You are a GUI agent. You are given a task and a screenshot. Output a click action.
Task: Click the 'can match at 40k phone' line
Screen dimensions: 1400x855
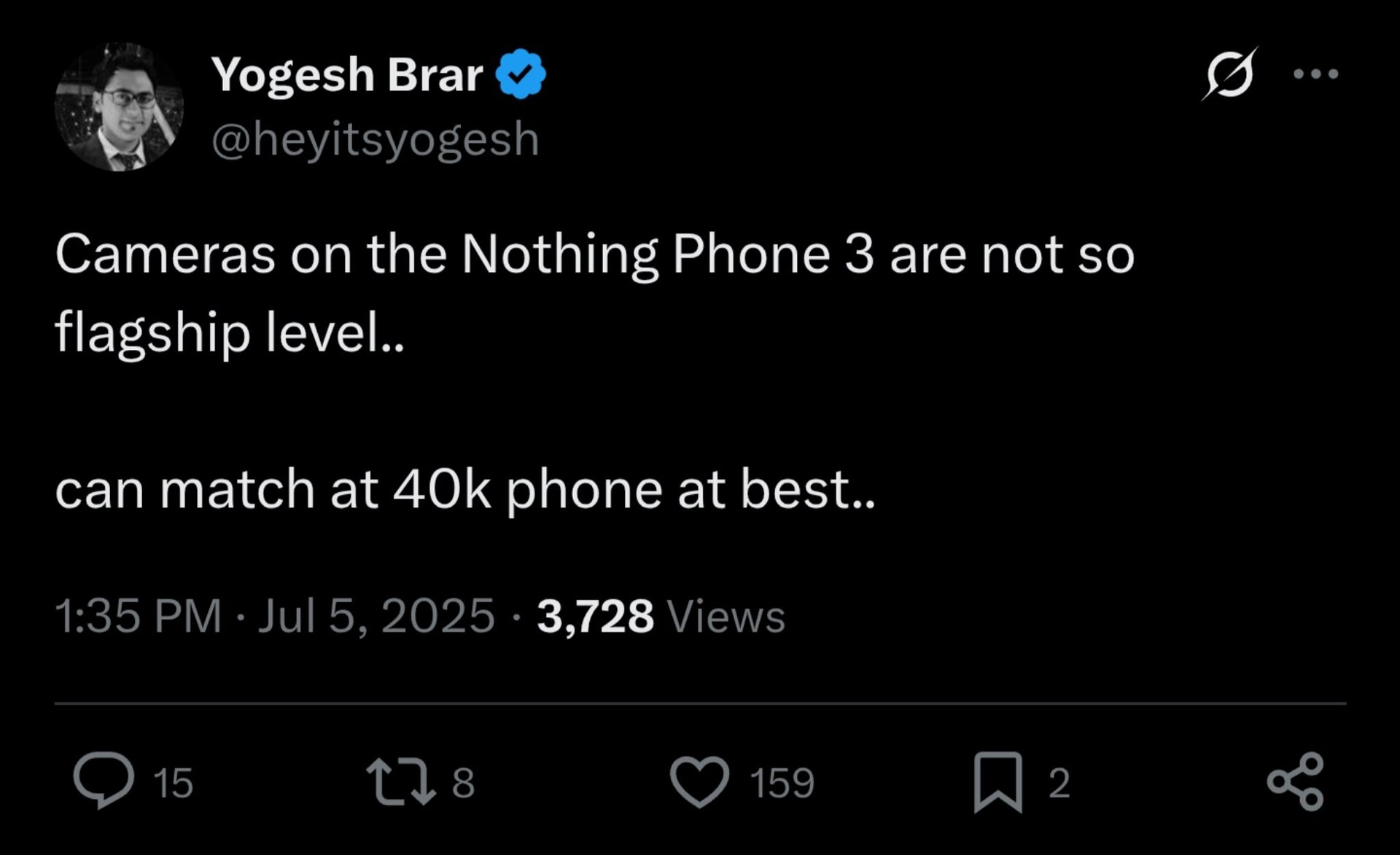click(464, 489)
